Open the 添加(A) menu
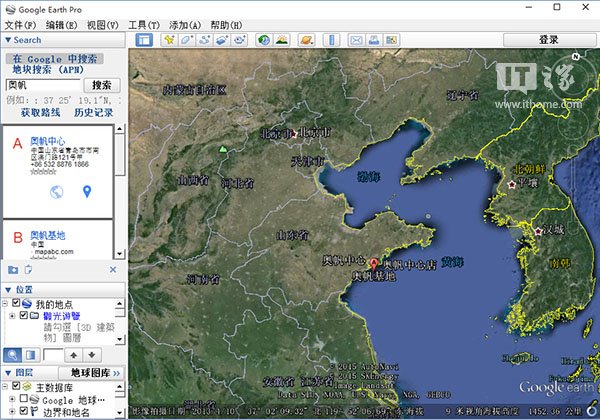The height and width of the screenshot is (420, 600). pos(185,25)
